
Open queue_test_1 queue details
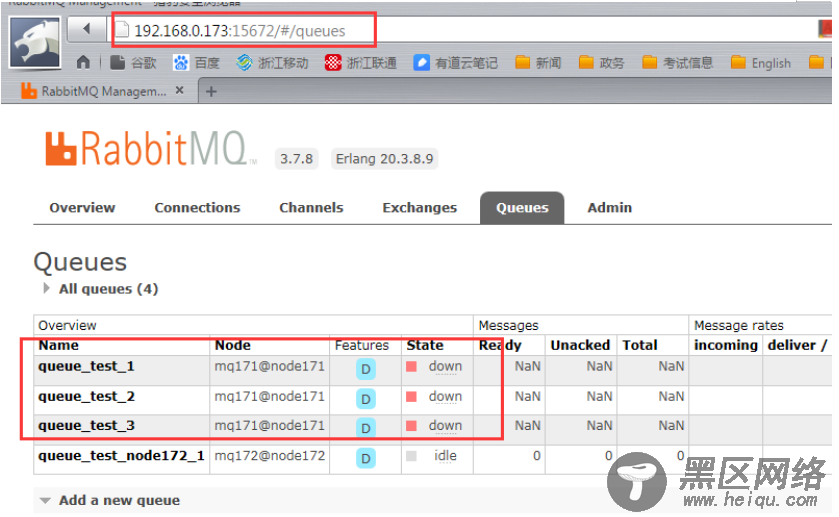pos(86,366)
